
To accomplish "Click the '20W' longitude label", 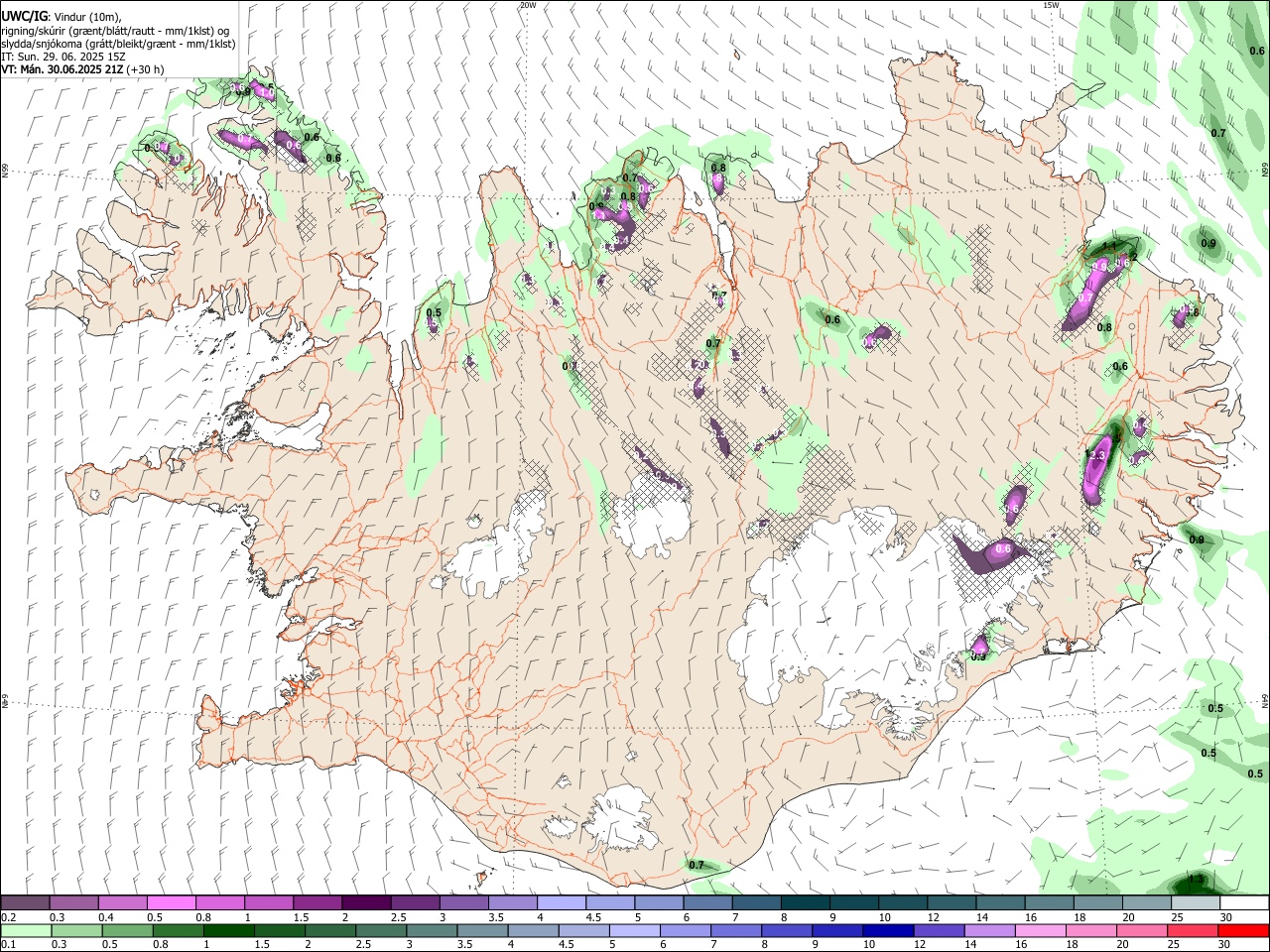I will click(528, 5).
